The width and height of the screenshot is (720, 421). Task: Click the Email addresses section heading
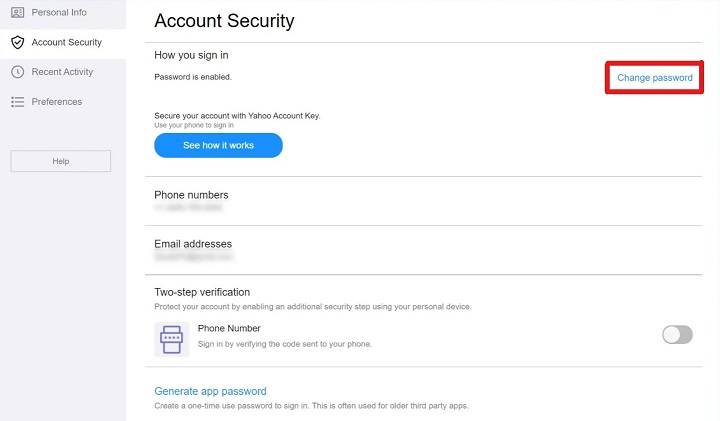(193, 244)
